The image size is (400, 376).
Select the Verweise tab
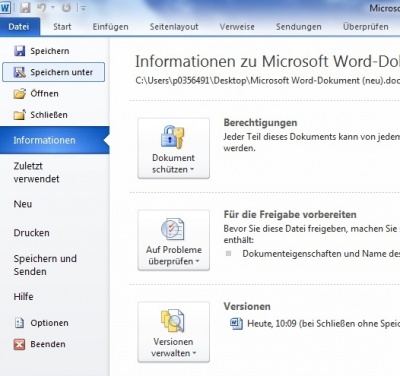(x=237, y=27)
